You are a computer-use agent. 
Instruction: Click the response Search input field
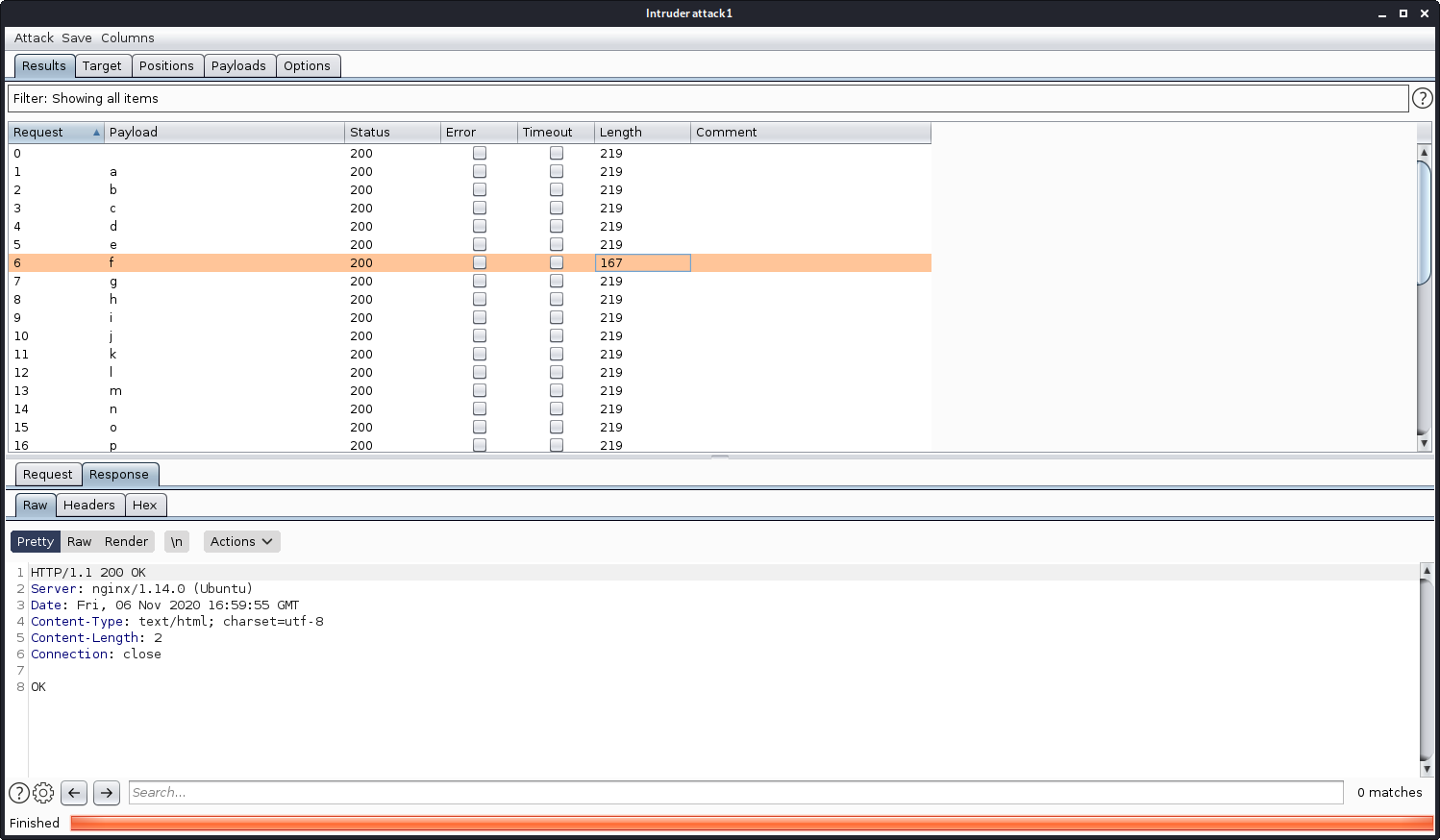pyautogui.click(x=735, y=793)
